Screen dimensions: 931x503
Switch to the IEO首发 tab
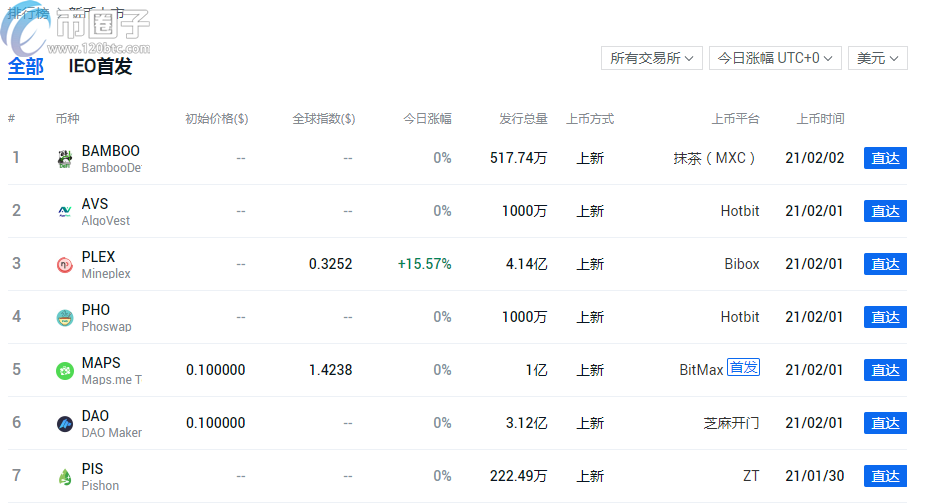(100, 67)
